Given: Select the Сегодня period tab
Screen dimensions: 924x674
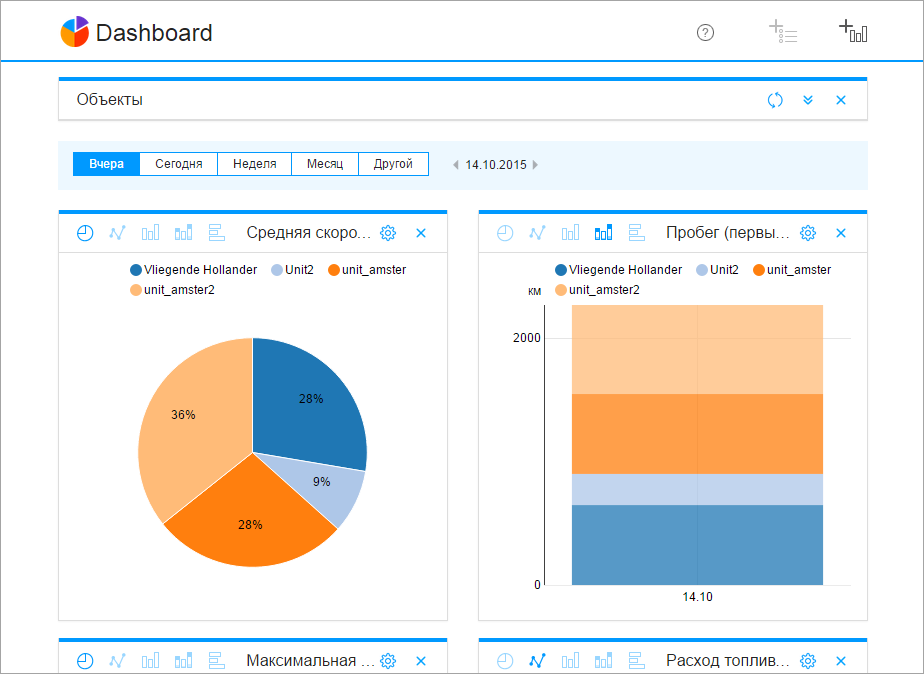Looking at the screenshot, I should (179, 164).
